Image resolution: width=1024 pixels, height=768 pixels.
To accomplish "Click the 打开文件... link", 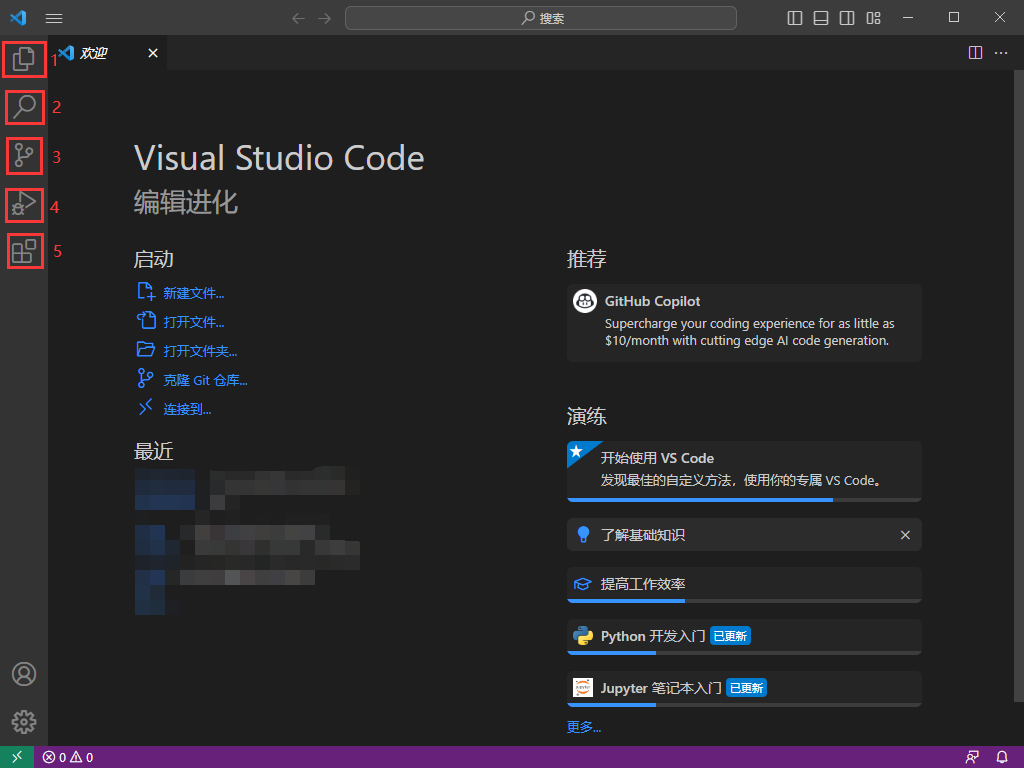I will click(x=193, y=322).
